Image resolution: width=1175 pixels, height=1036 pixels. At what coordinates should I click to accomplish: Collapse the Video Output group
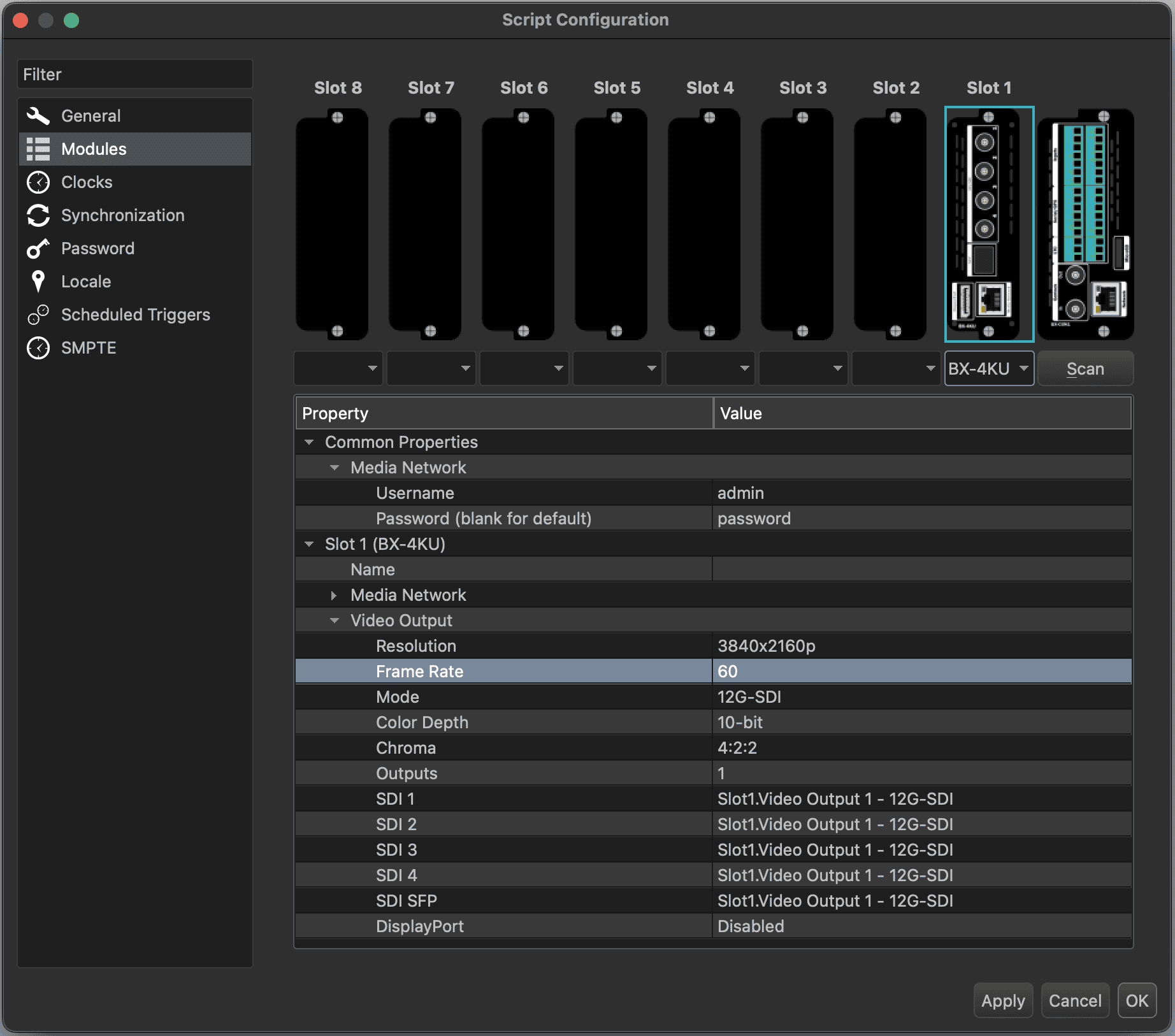point(334,621)
